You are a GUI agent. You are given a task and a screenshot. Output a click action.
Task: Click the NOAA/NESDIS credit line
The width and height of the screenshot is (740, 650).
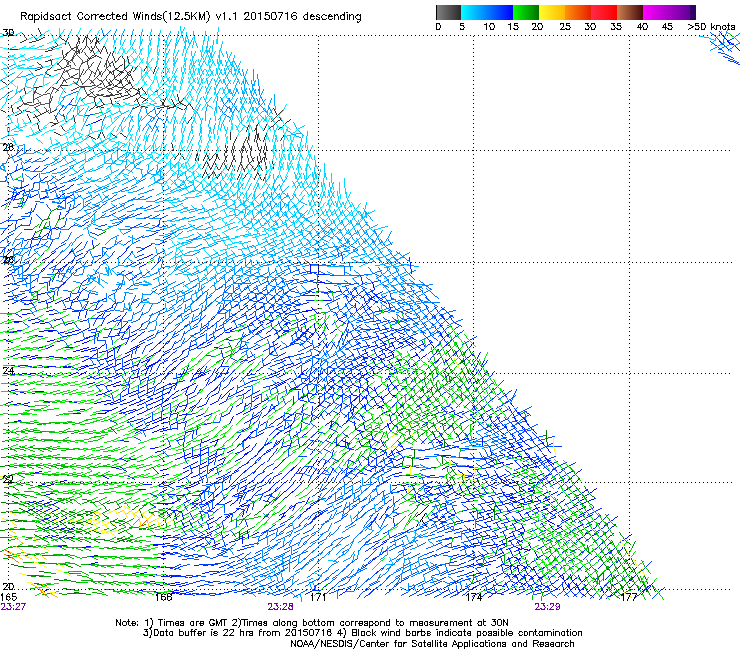[x=432, y=644]
